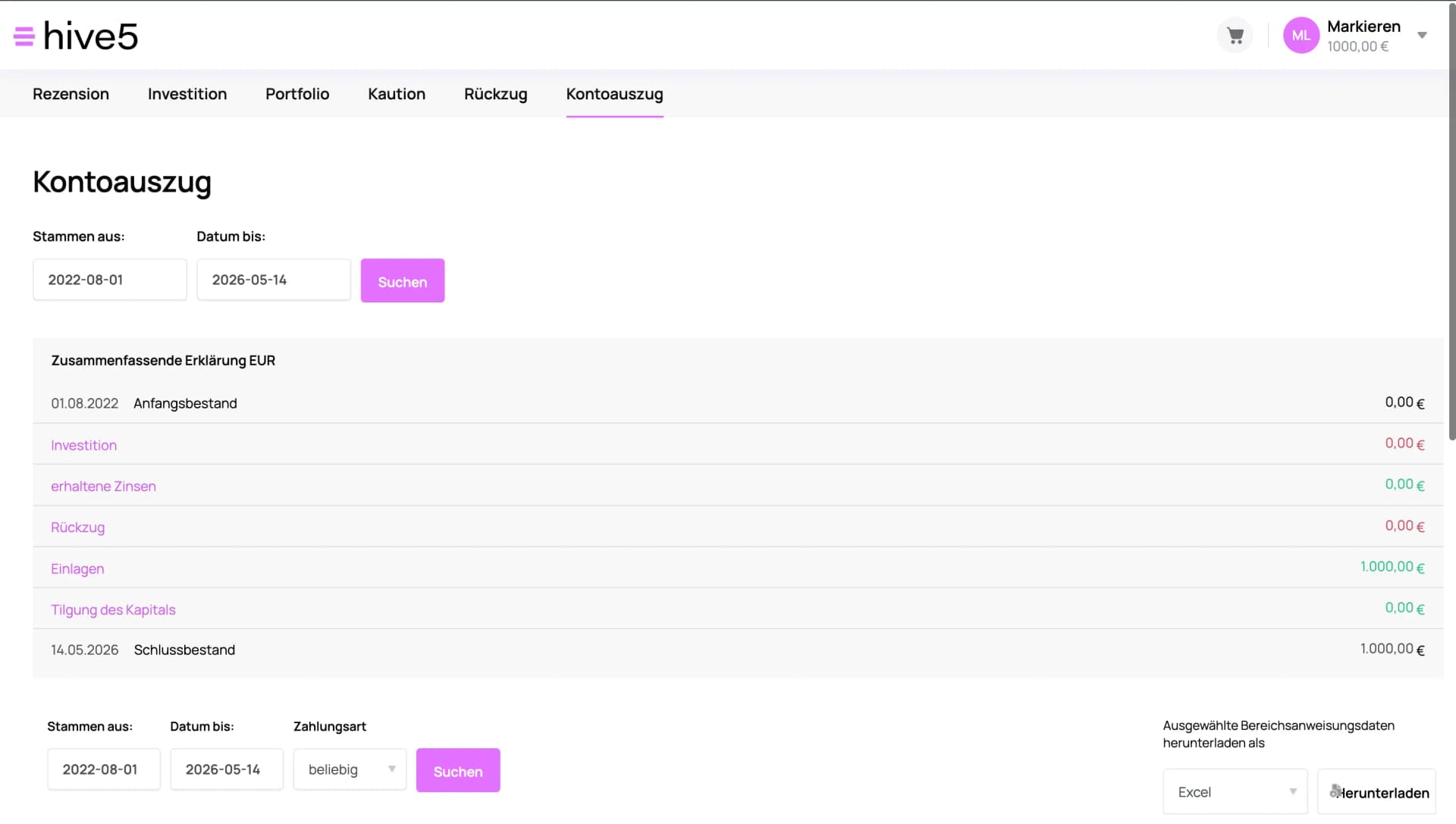Open the Investition summary link

(84, 446)
